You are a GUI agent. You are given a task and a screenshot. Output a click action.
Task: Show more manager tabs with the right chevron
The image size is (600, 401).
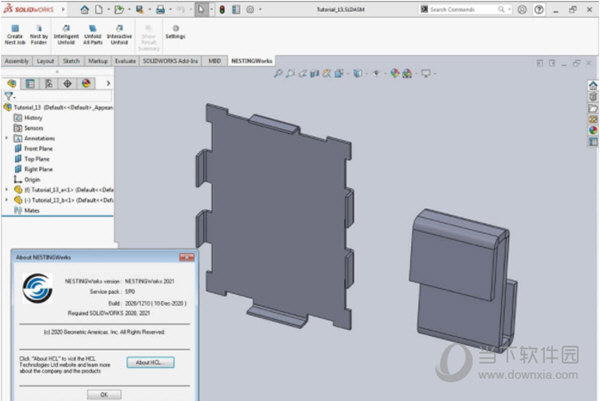tap(108, 83)
